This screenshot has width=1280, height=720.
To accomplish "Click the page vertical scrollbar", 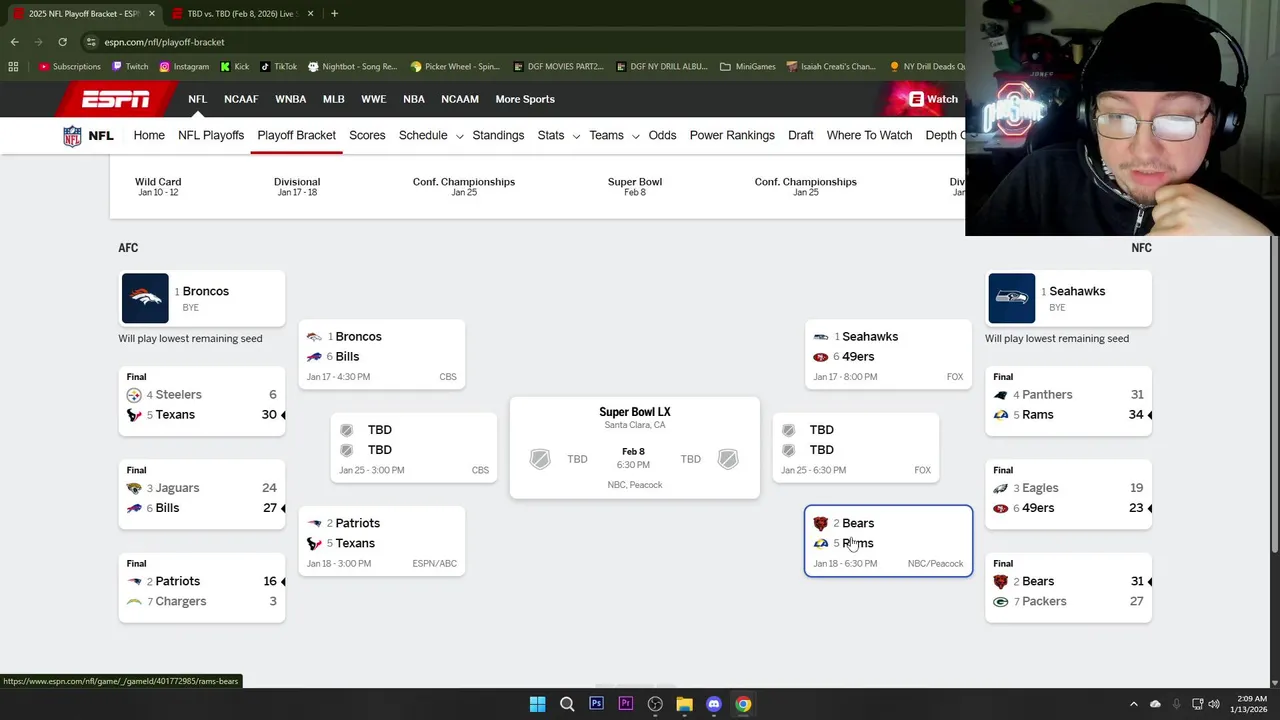I will (1274, 394).
